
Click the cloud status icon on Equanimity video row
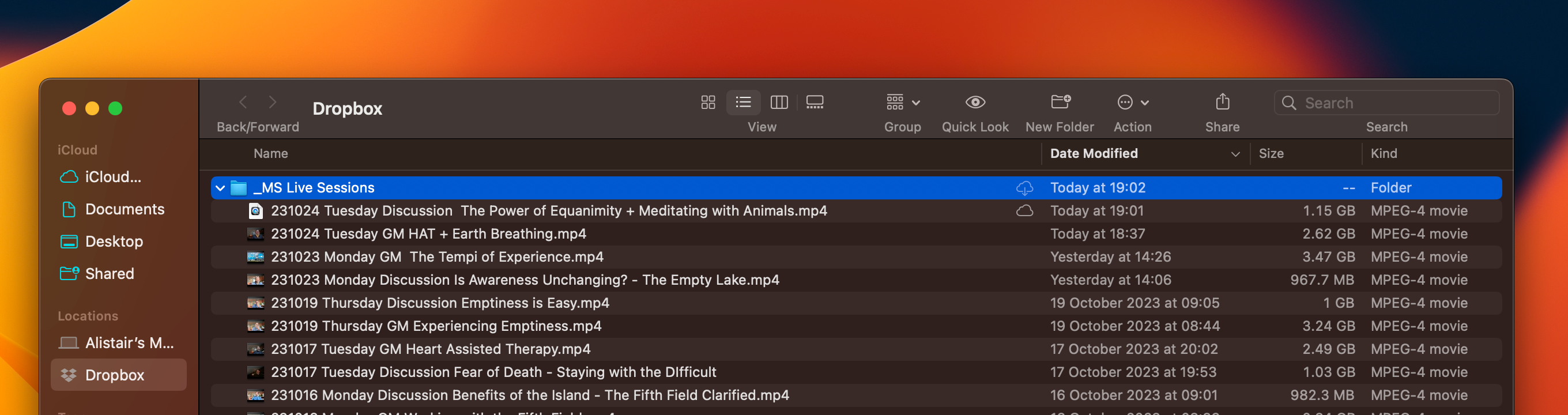pos(1024,211)
